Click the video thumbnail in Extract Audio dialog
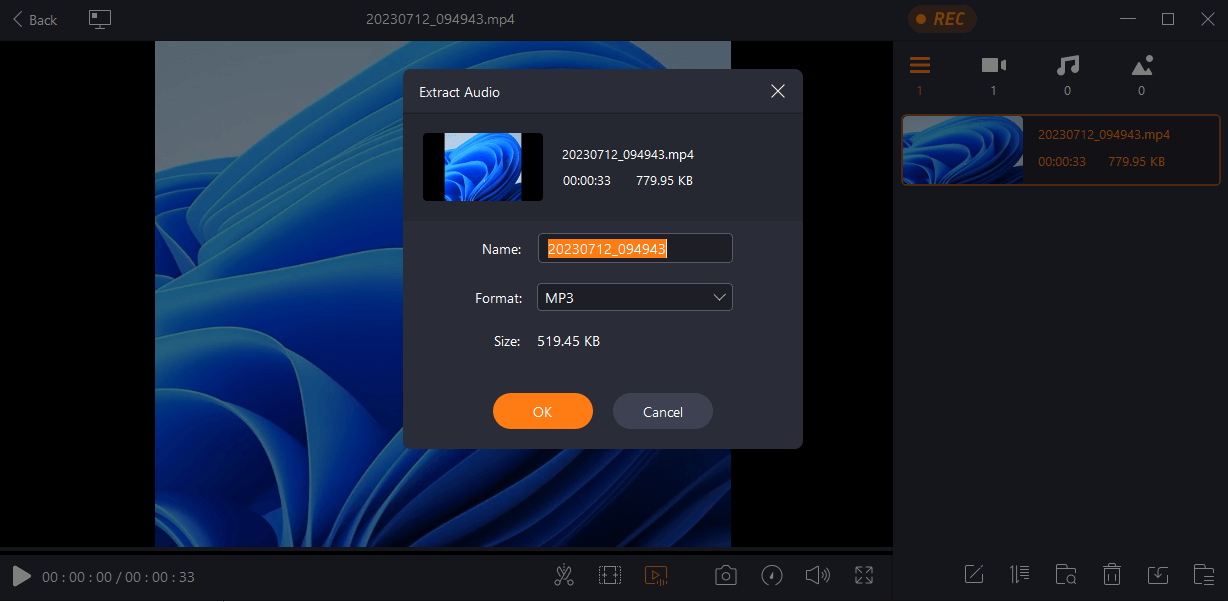Screen dimensions: 1228x602 coord(483,167)
